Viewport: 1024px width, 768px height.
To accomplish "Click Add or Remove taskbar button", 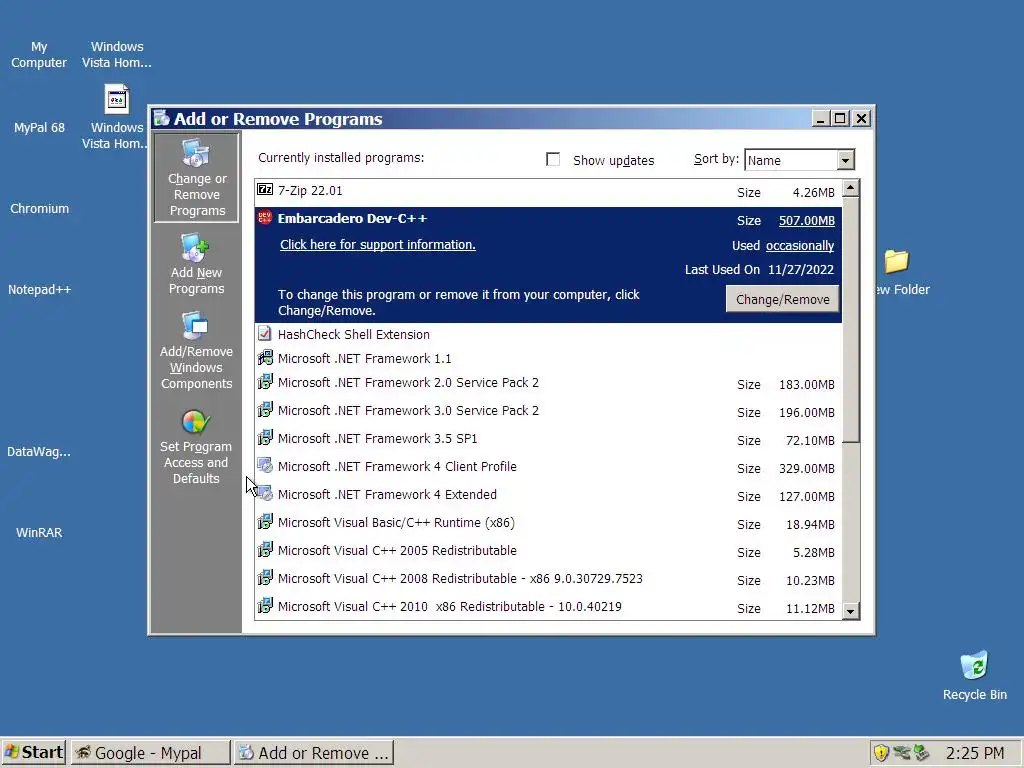I will (314, 752).
